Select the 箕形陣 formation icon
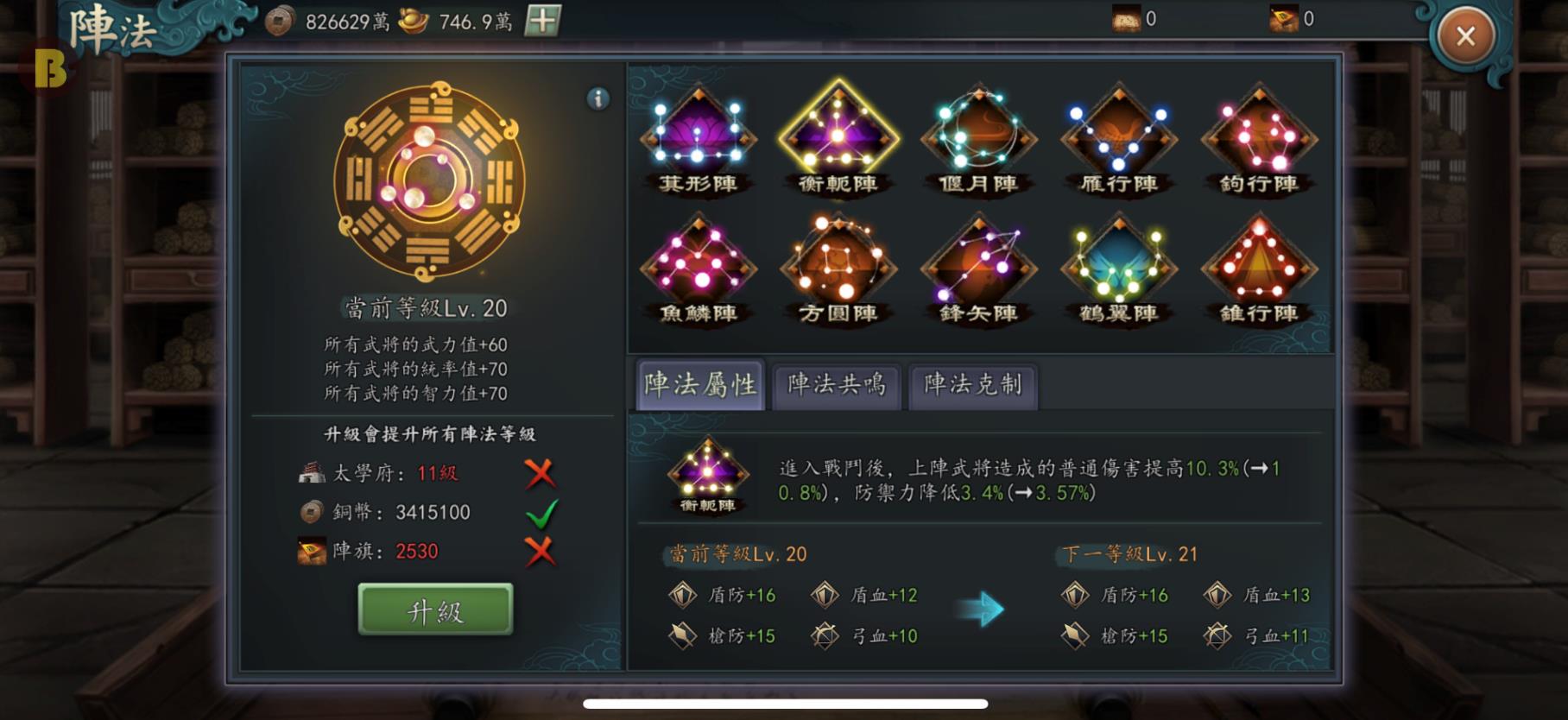Viewport: 1568px width, 720px height. [x=698, y=140]
